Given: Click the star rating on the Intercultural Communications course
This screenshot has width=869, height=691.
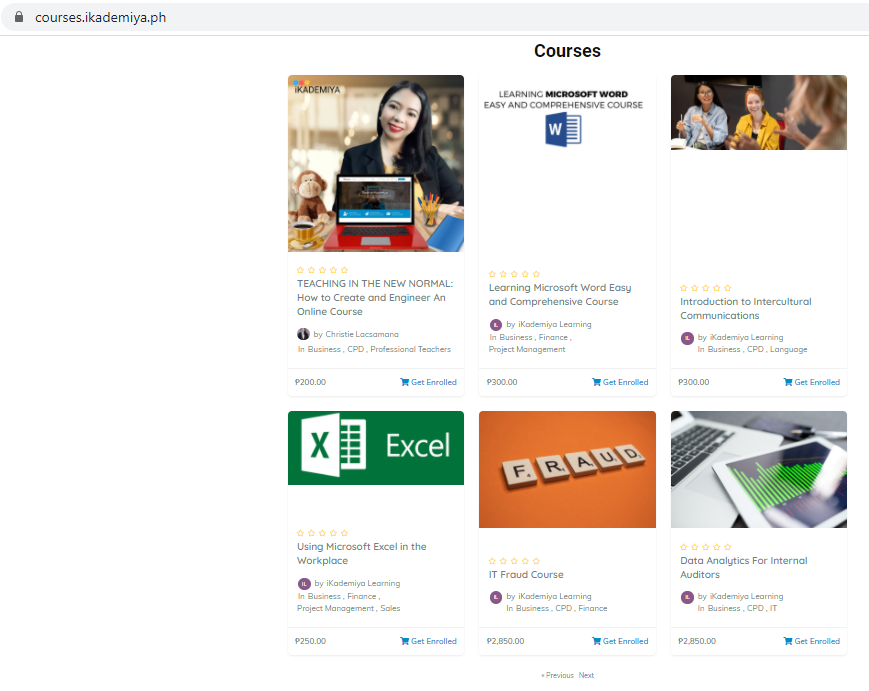Looking at the screenshot, I should (x=706, y=288).
